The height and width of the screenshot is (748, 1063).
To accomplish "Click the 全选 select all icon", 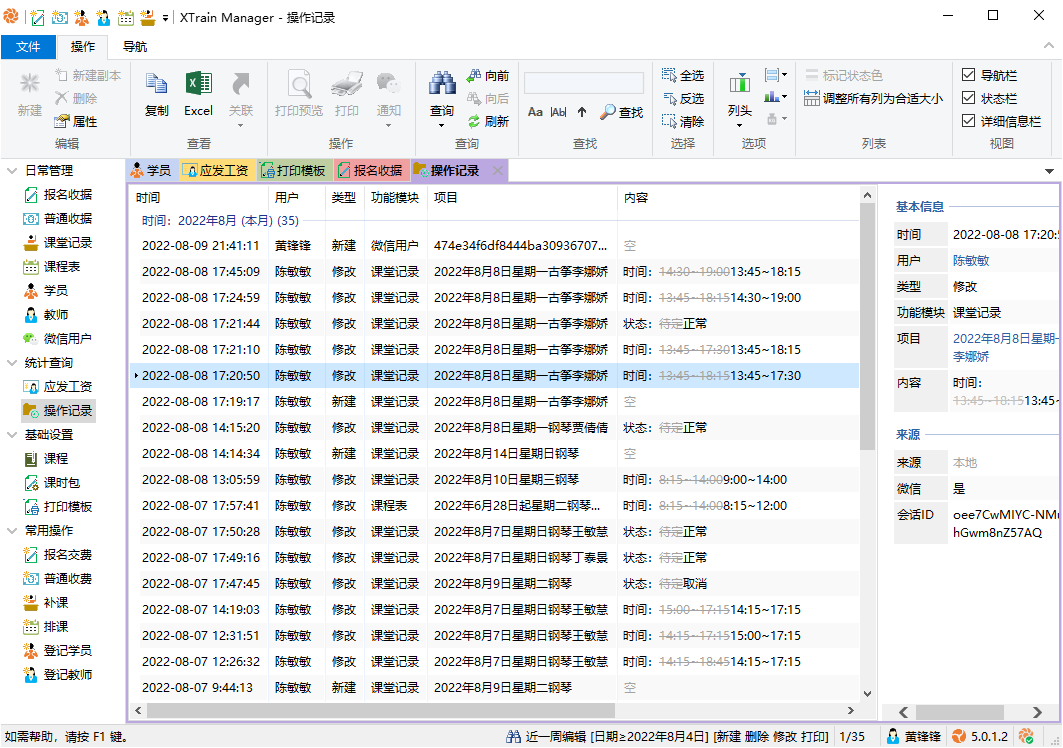I will (669, 75).
